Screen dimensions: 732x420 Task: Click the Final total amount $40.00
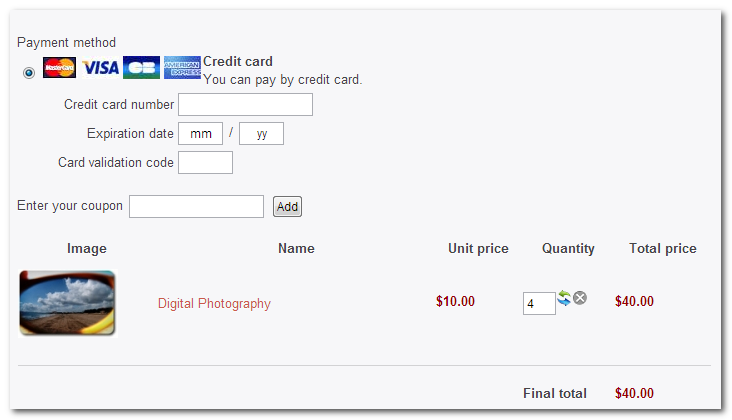click(x=634, y=394)
